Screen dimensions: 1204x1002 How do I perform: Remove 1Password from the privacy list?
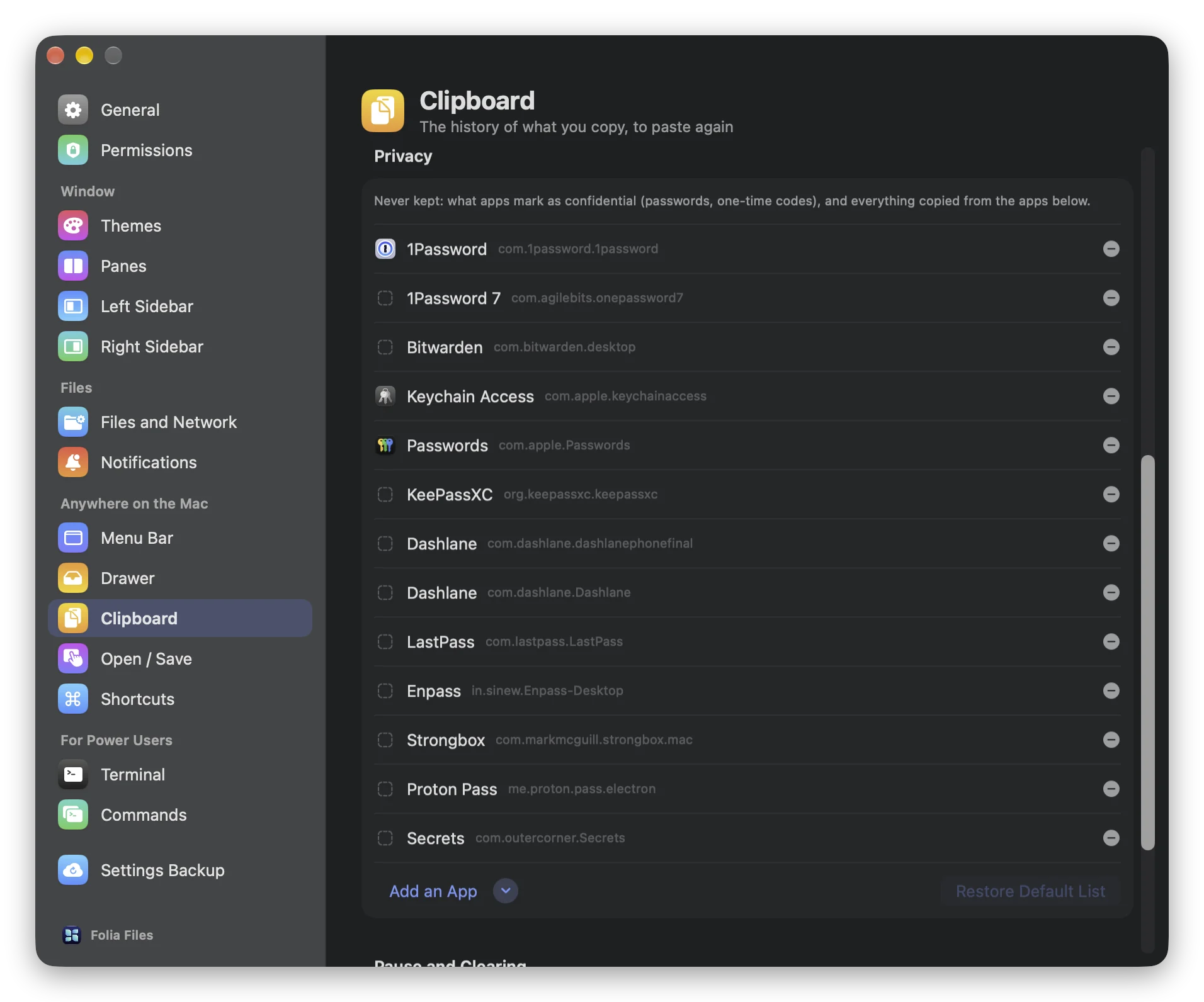tap(1111, 249)
